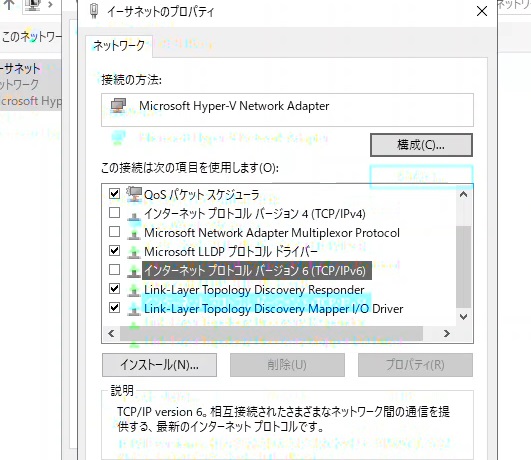The height and width of the screenshot is (460, 531).
Task: Uncheck QoS パケット スケジューラ checkbox
Action: [x=114, y=194]
